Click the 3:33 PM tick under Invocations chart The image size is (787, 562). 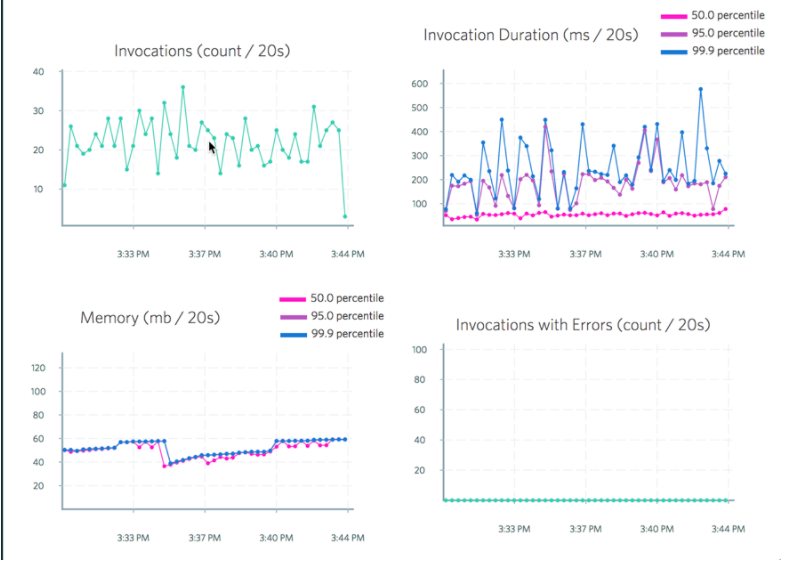[132, 255]
